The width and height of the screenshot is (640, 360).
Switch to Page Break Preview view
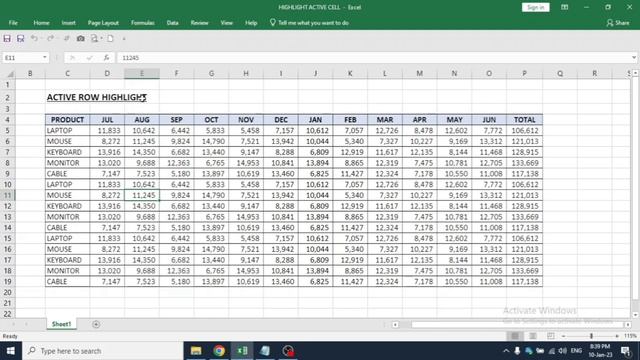click(551, 336)
